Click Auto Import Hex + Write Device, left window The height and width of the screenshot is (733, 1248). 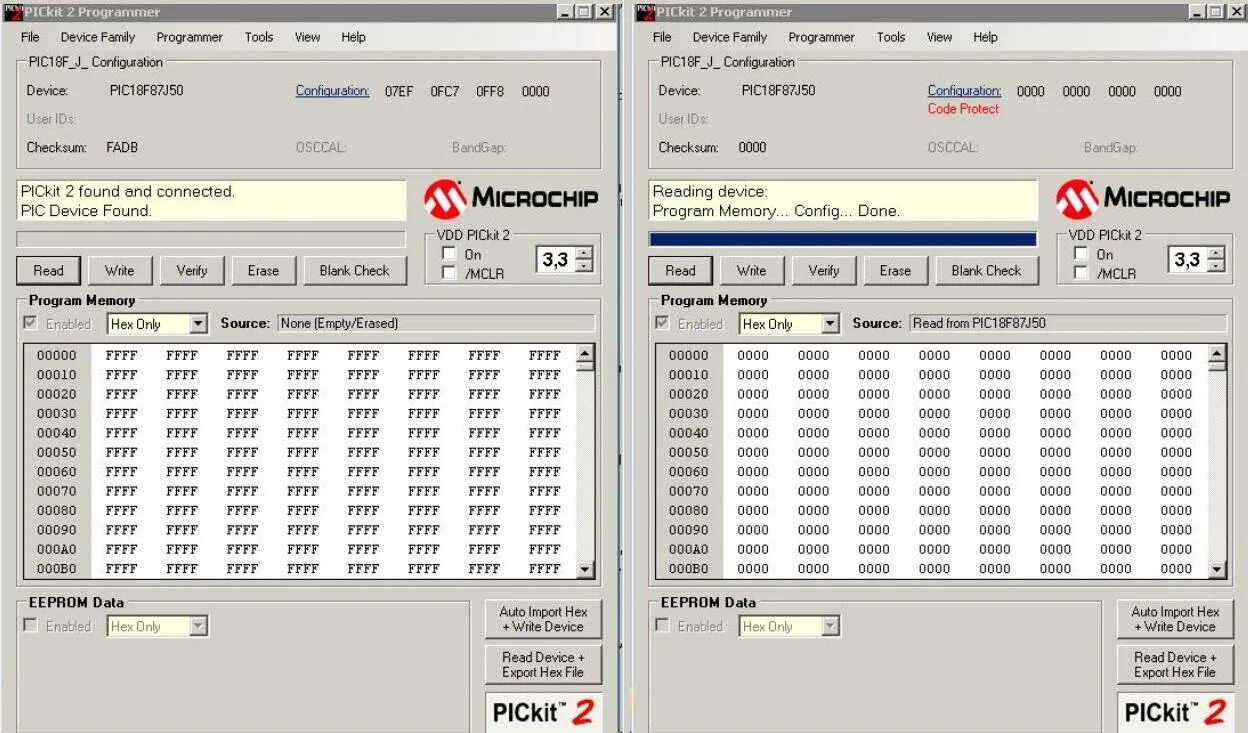pyautogui.click(x=543, y=619)
